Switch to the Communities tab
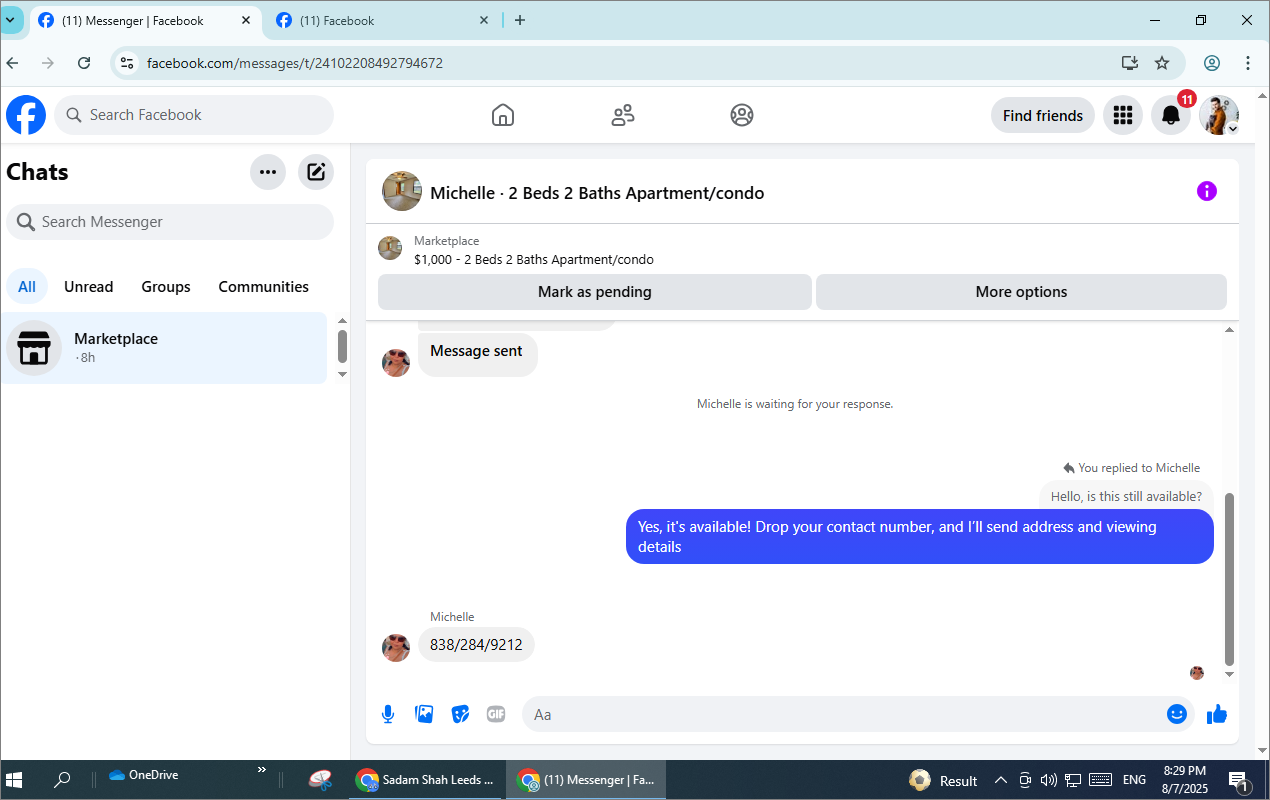This screenshot has height=800, width=1270. [264, 287]
